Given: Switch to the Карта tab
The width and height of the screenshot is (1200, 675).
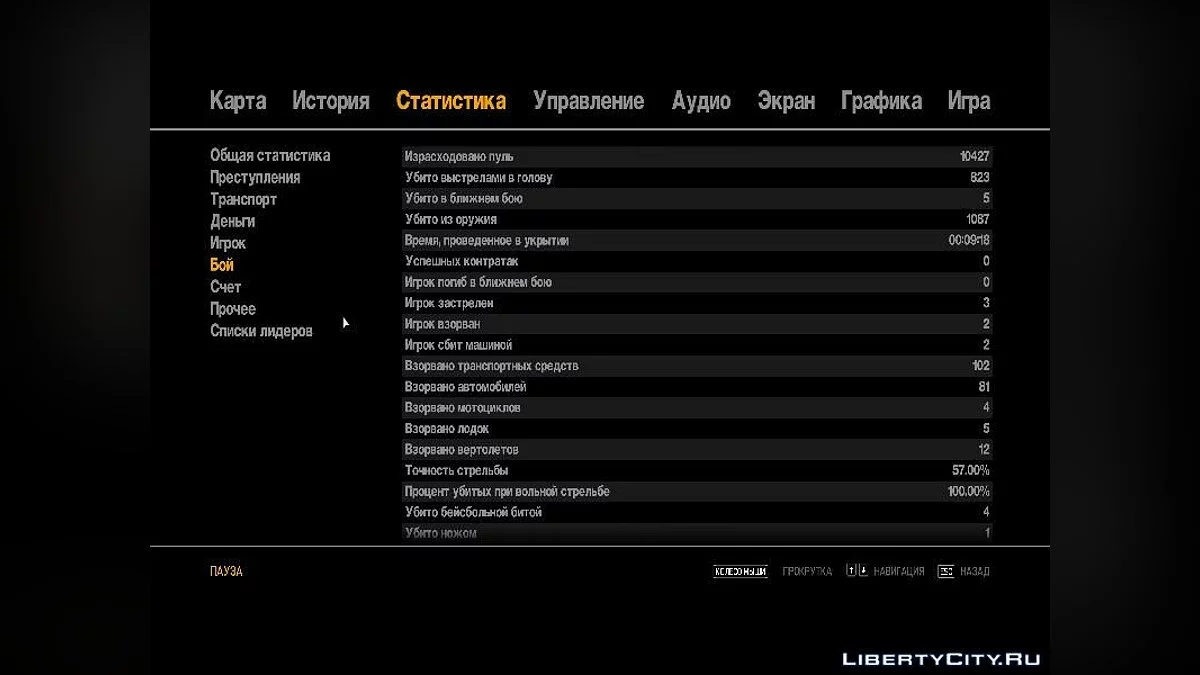Looking at the screenshot, I should [236, 100].
